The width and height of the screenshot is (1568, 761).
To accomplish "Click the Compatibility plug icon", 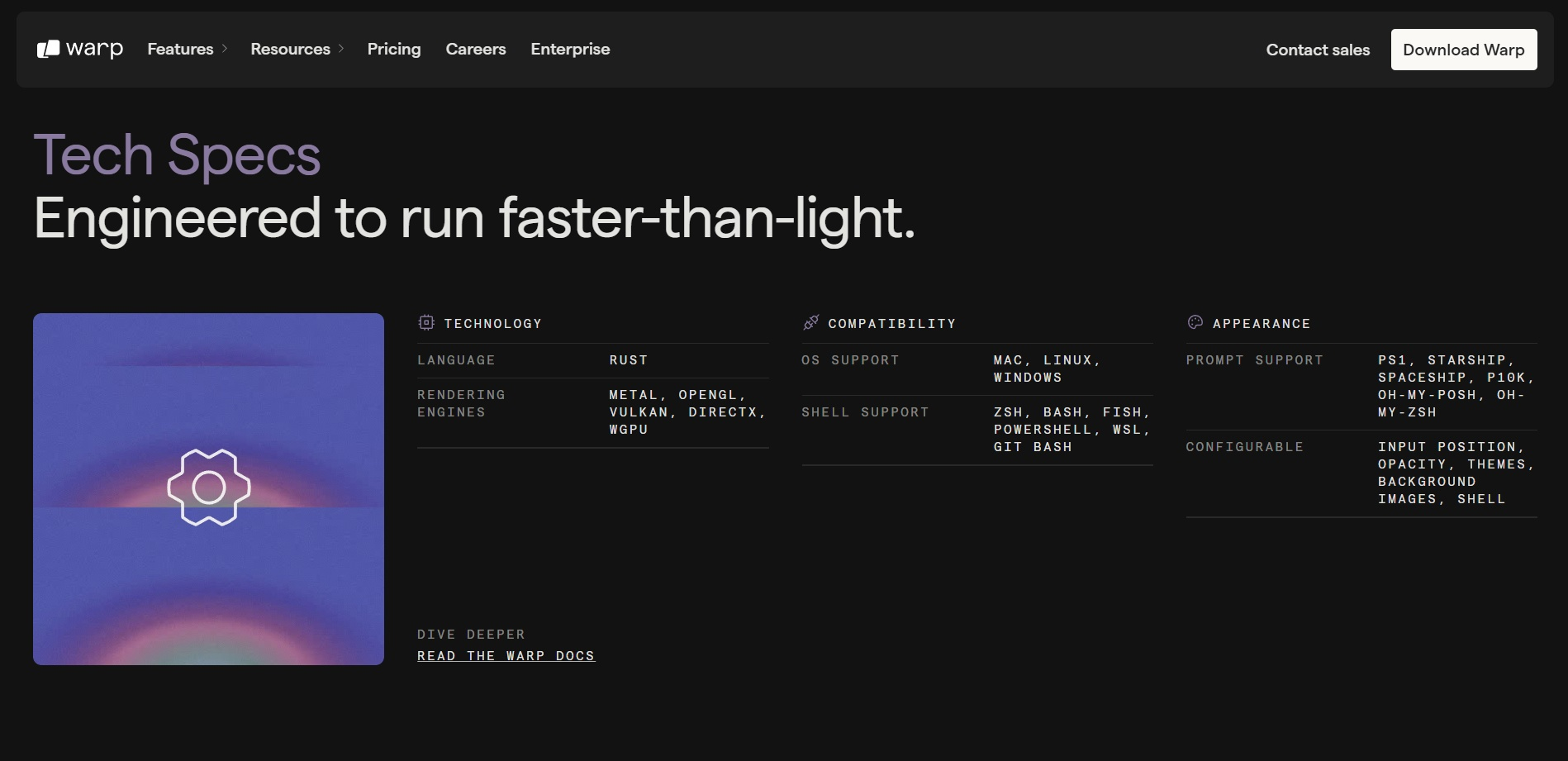I will (811, 322).
